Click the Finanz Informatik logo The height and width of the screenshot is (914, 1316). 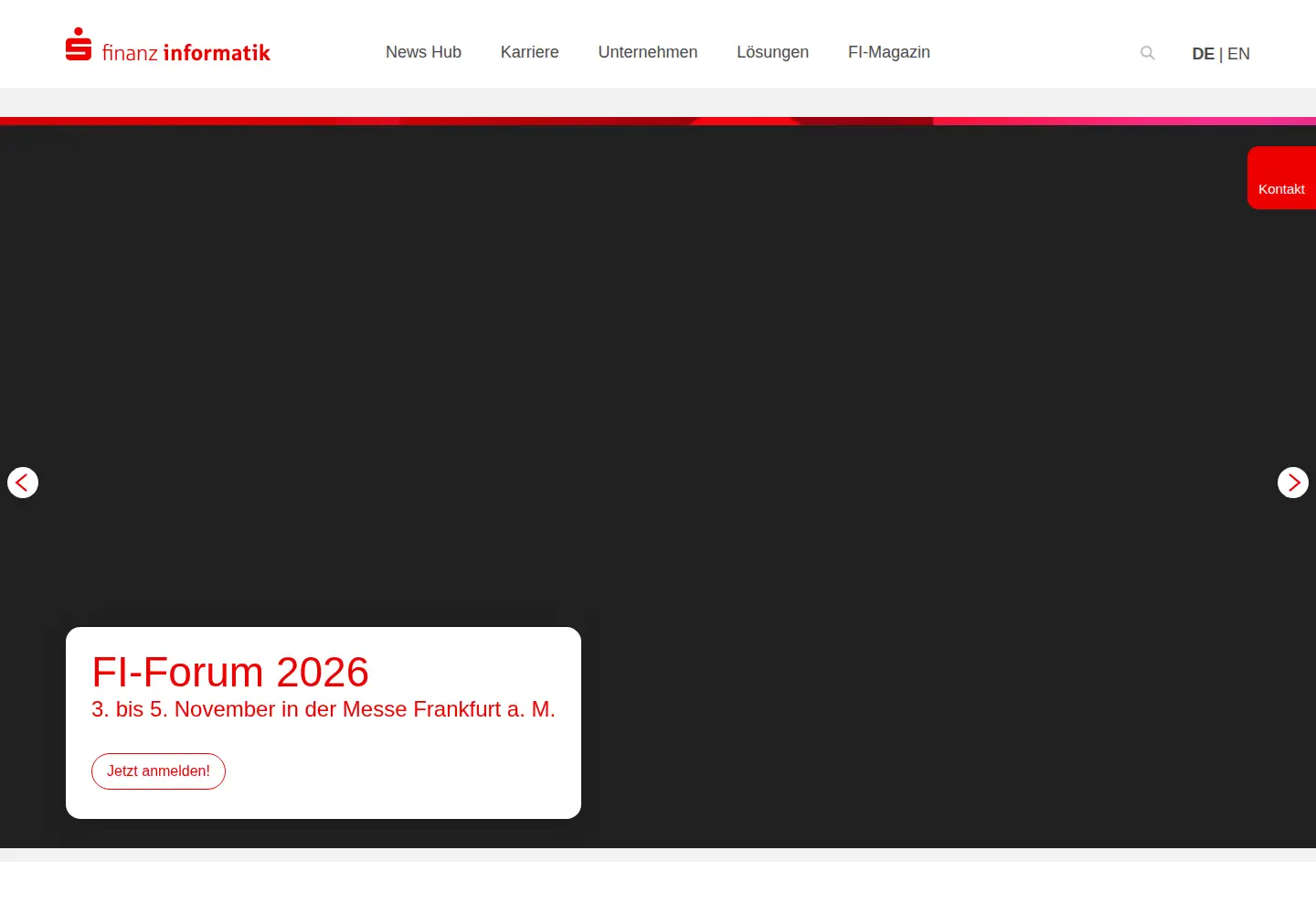168,46
